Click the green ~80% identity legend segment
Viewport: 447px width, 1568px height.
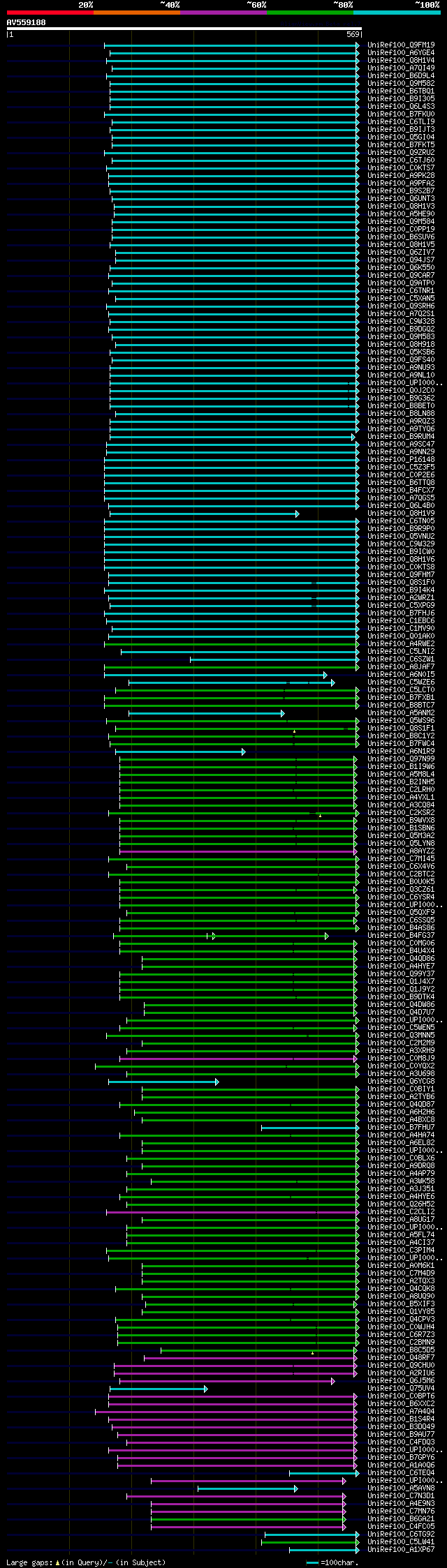coord(309,13)
